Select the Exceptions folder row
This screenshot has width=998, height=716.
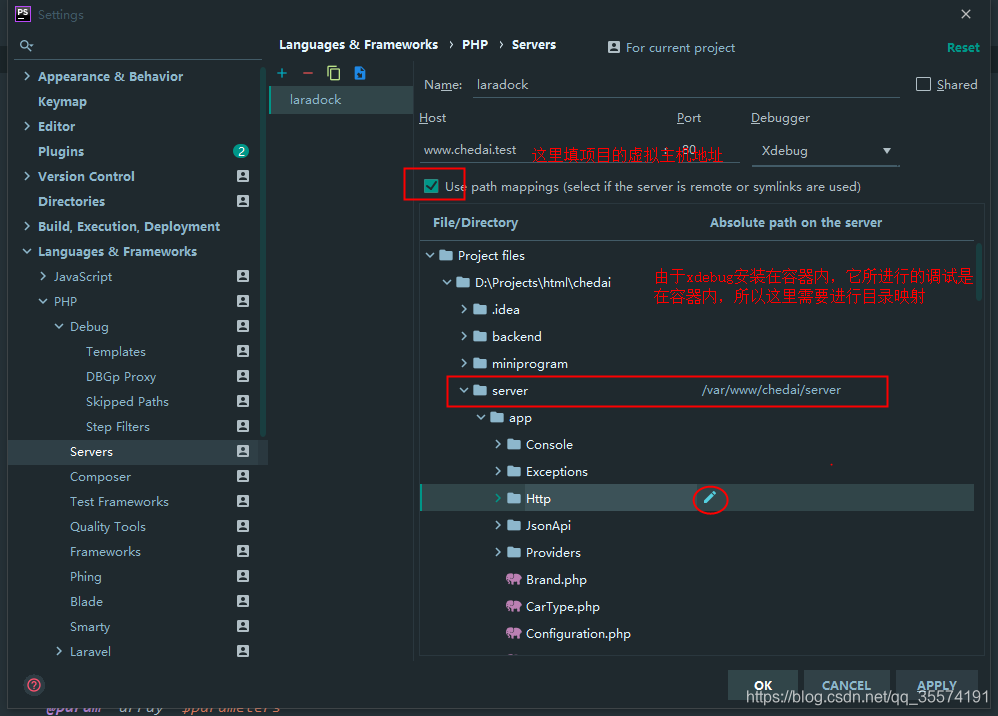pos(697,471)
